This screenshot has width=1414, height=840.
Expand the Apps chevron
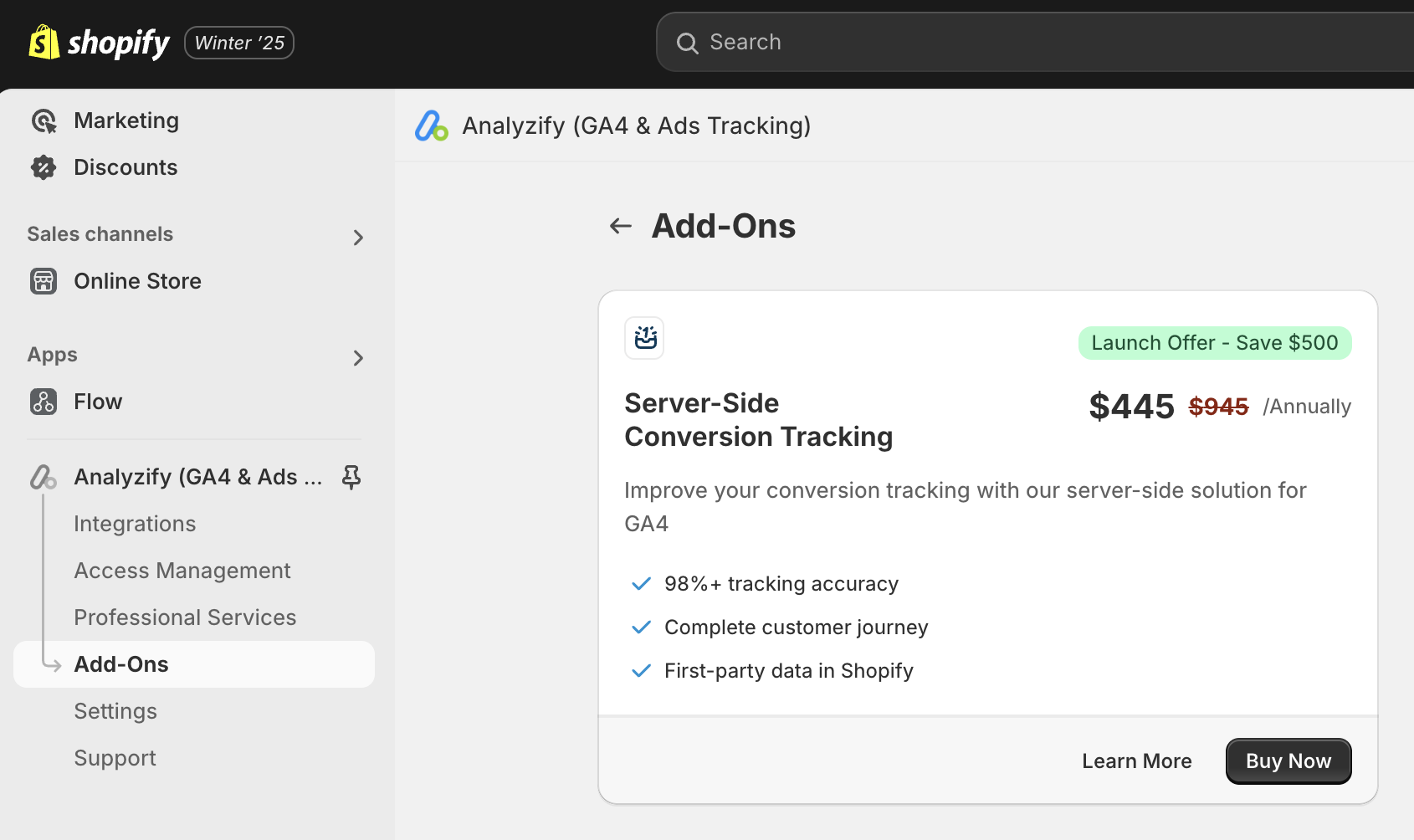(358, 358)
